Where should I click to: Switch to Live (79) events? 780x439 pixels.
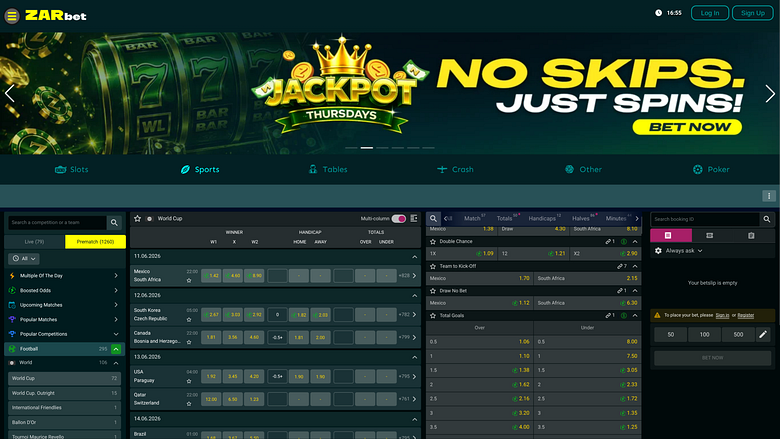(34, 242)
